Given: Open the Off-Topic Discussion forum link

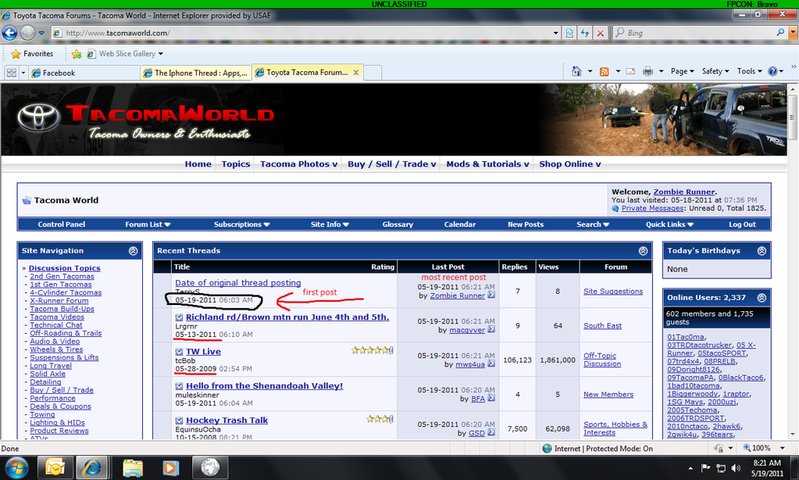Looking at the screenshot, I should (x=602, y=360).
